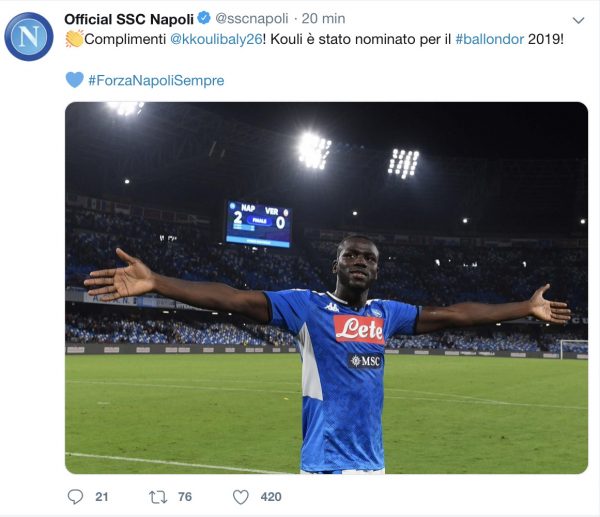Screen dimensions: 600x517
Task: Like the tweet with the heart icon
Action: tap(240, 496)
